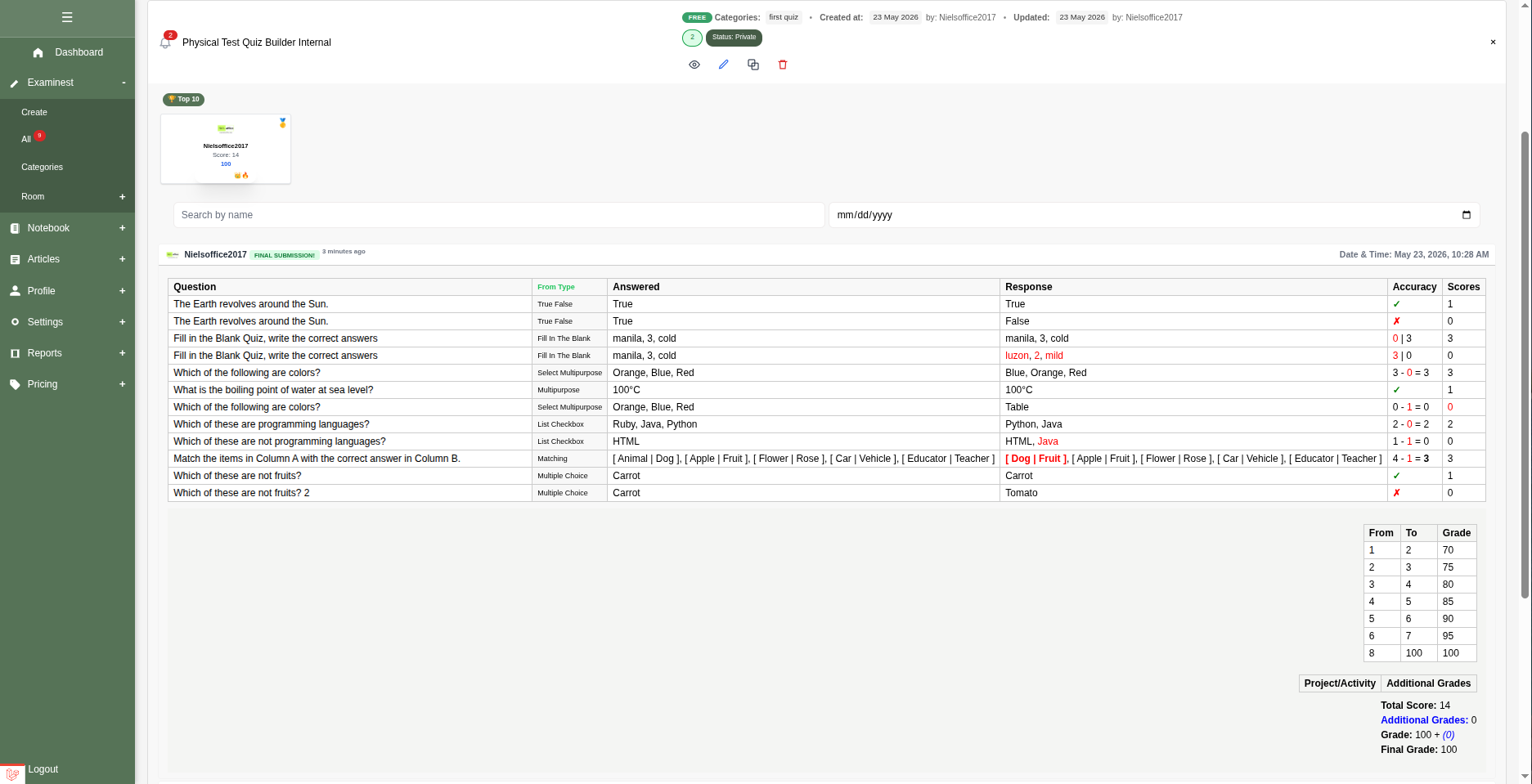The image size is (1532, 784).
Task: Click the first quiz category tag
Action: [x=784, y=17]
